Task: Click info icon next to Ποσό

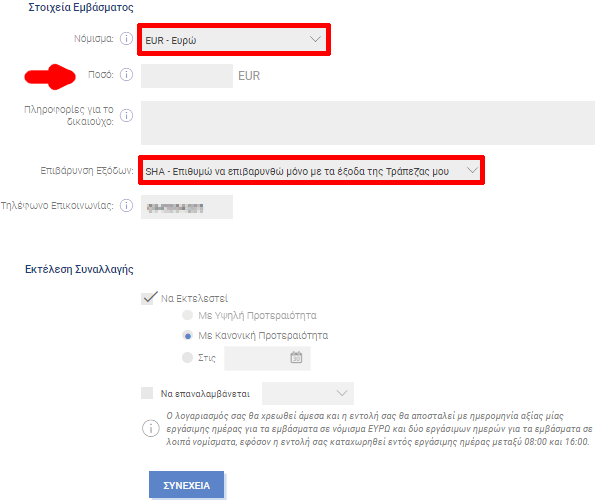Action: point(126,74)
